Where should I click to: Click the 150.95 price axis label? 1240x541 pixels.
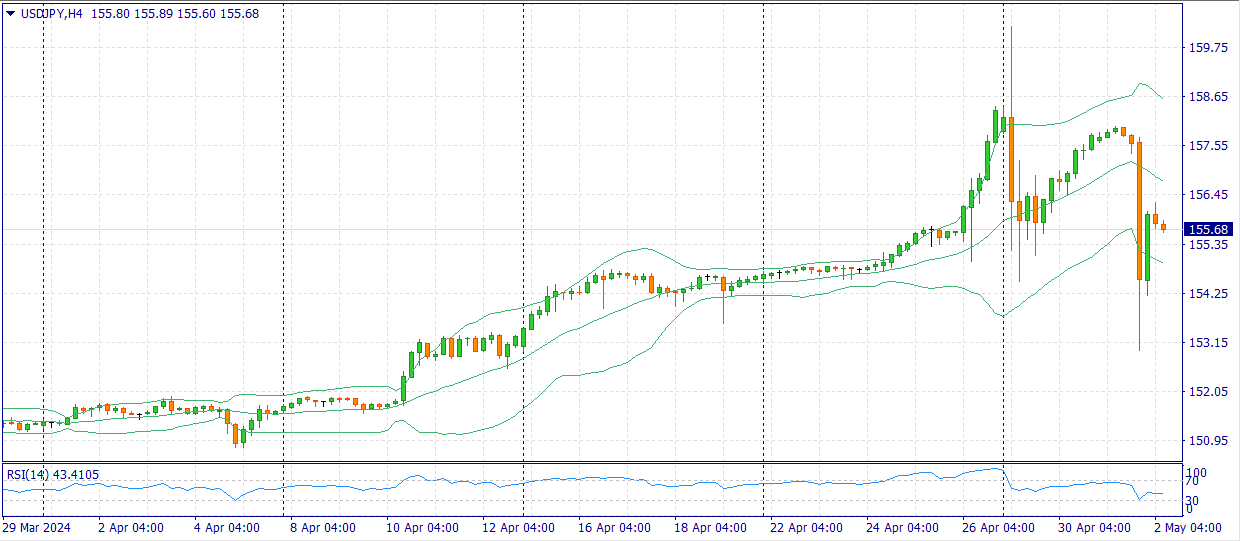(x=1209, y=440)
